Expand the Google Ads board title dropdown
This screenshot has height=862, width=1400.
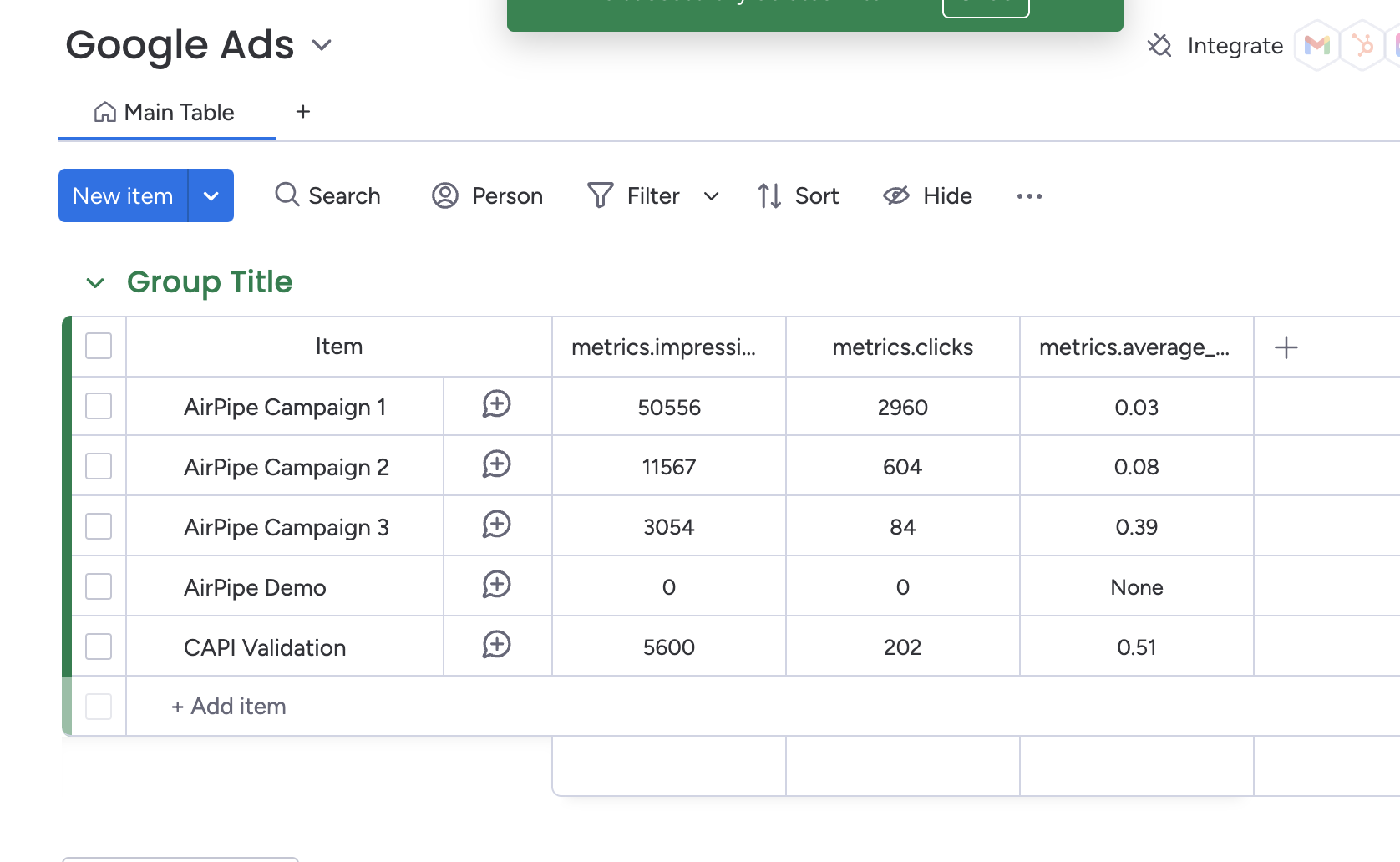click(322, 45)
